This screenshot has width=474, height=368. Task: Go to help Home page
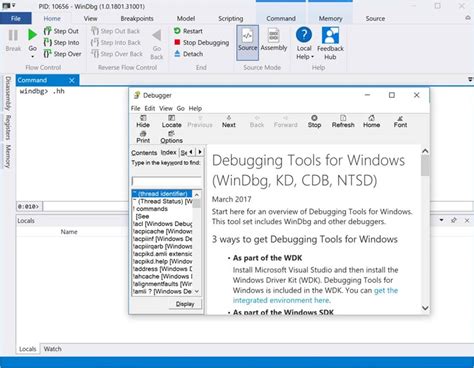point(371,121)
